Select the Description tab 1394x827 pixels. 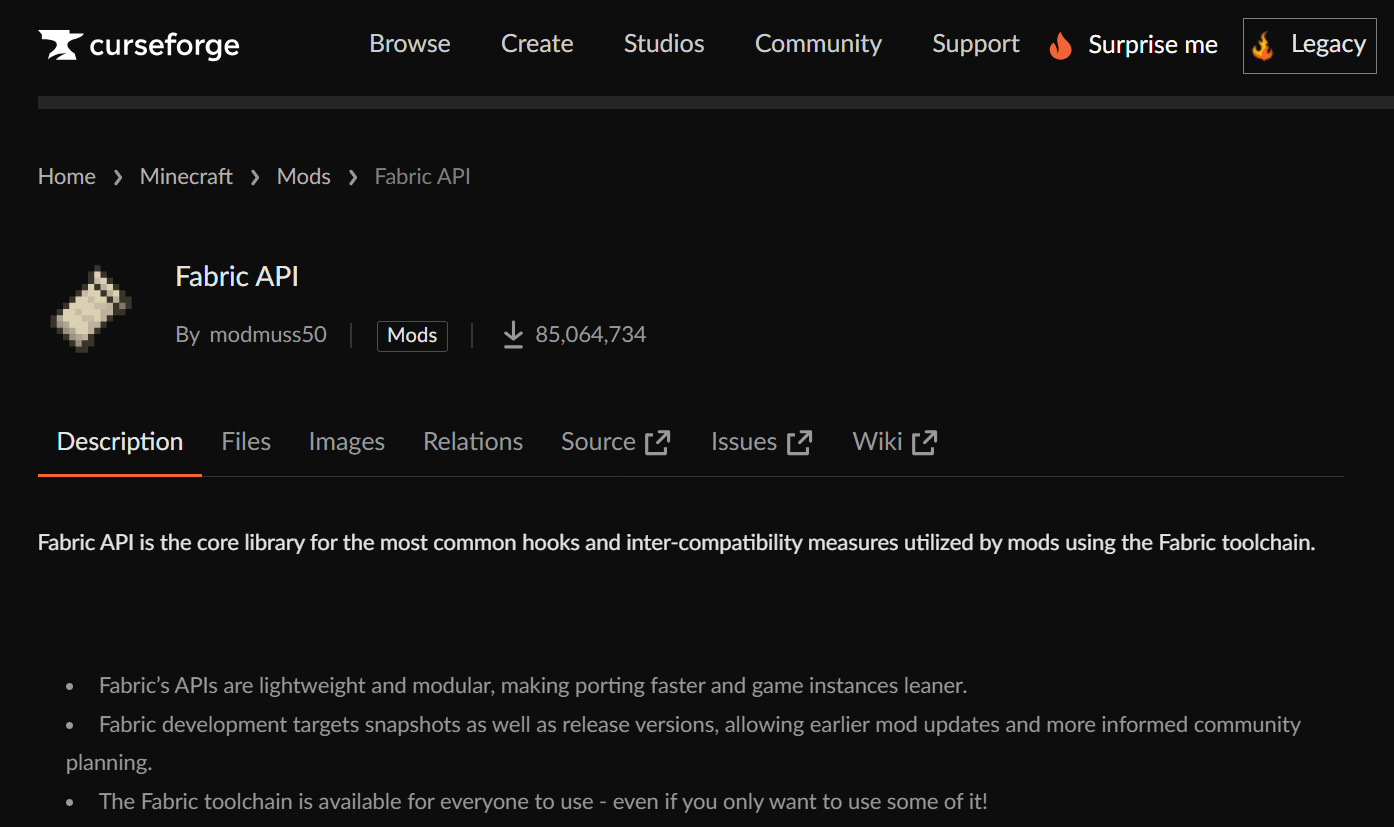[x=120, y=442]
